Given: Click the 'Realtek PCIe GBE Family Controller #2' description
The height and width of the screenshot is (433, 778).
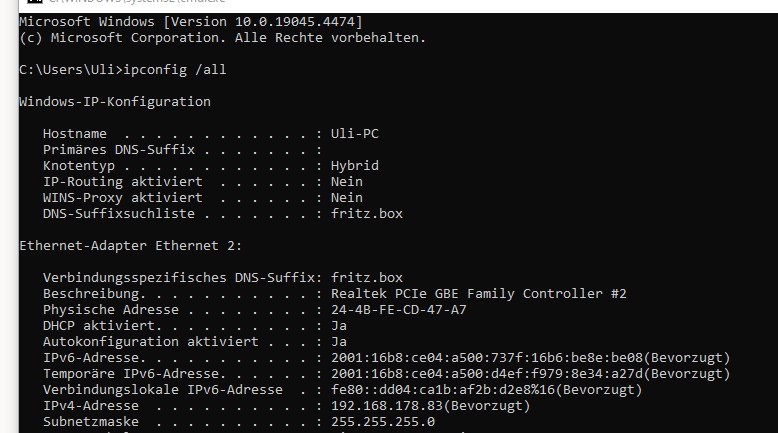Looking at the screenshot, I should [x=479, y=293].
